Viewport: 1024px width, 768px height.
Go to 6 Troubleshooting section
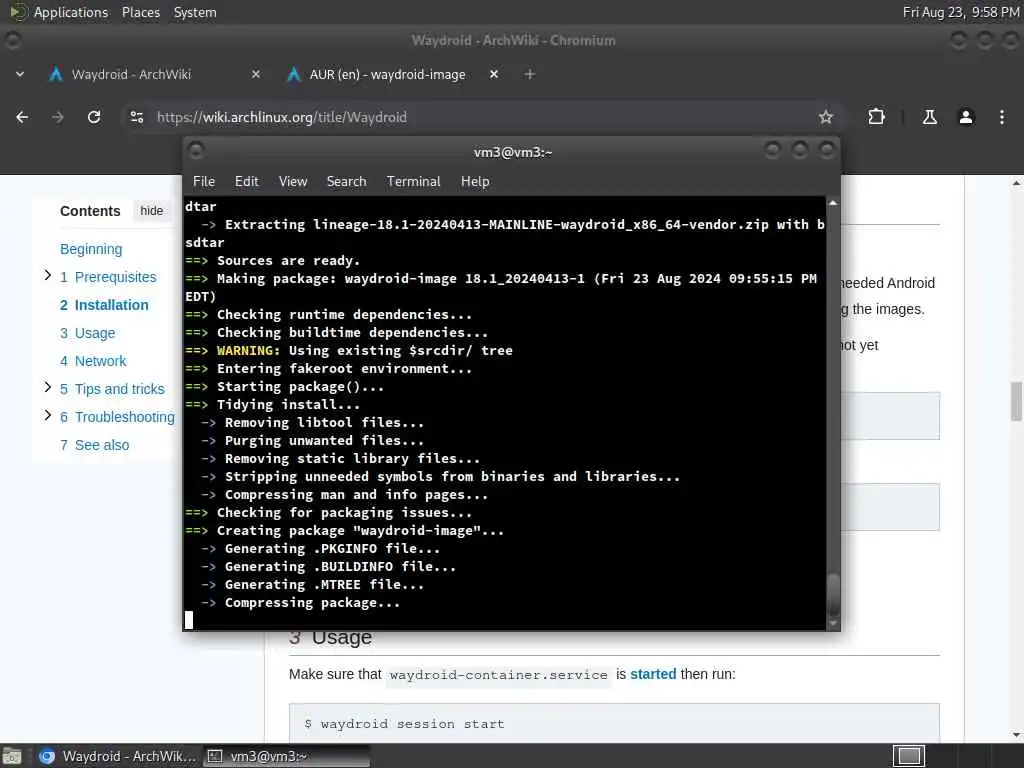click(118, 417)
